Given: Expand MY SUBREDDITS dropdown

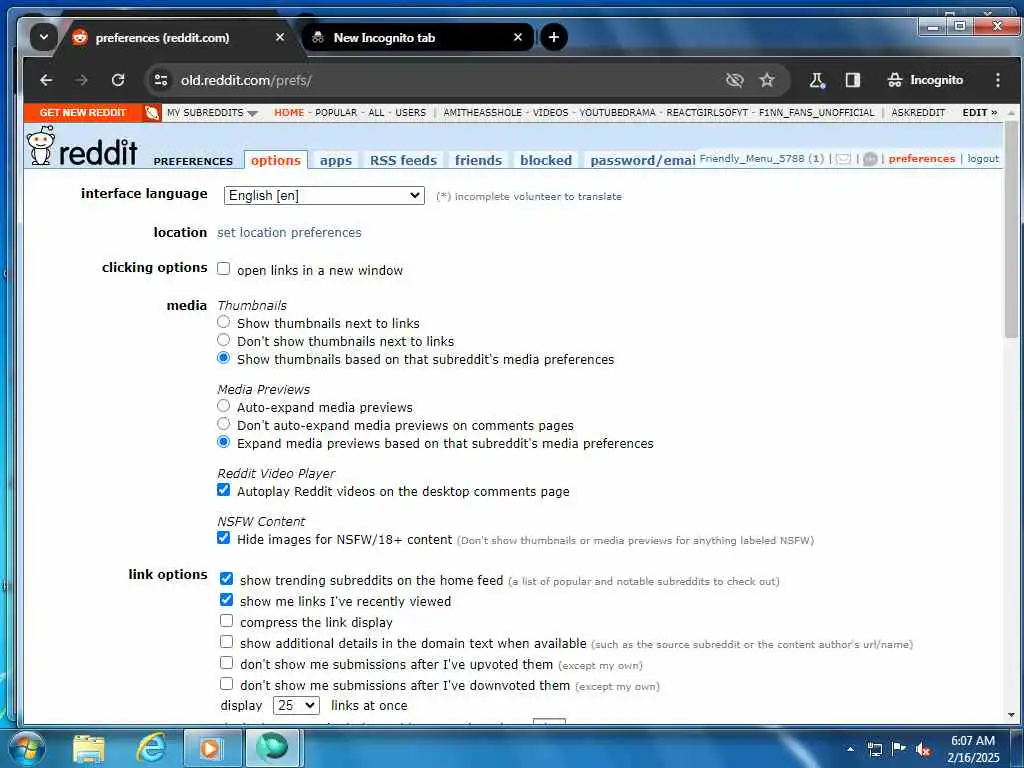Looking at the screenshot, I should tap(212, 112).
